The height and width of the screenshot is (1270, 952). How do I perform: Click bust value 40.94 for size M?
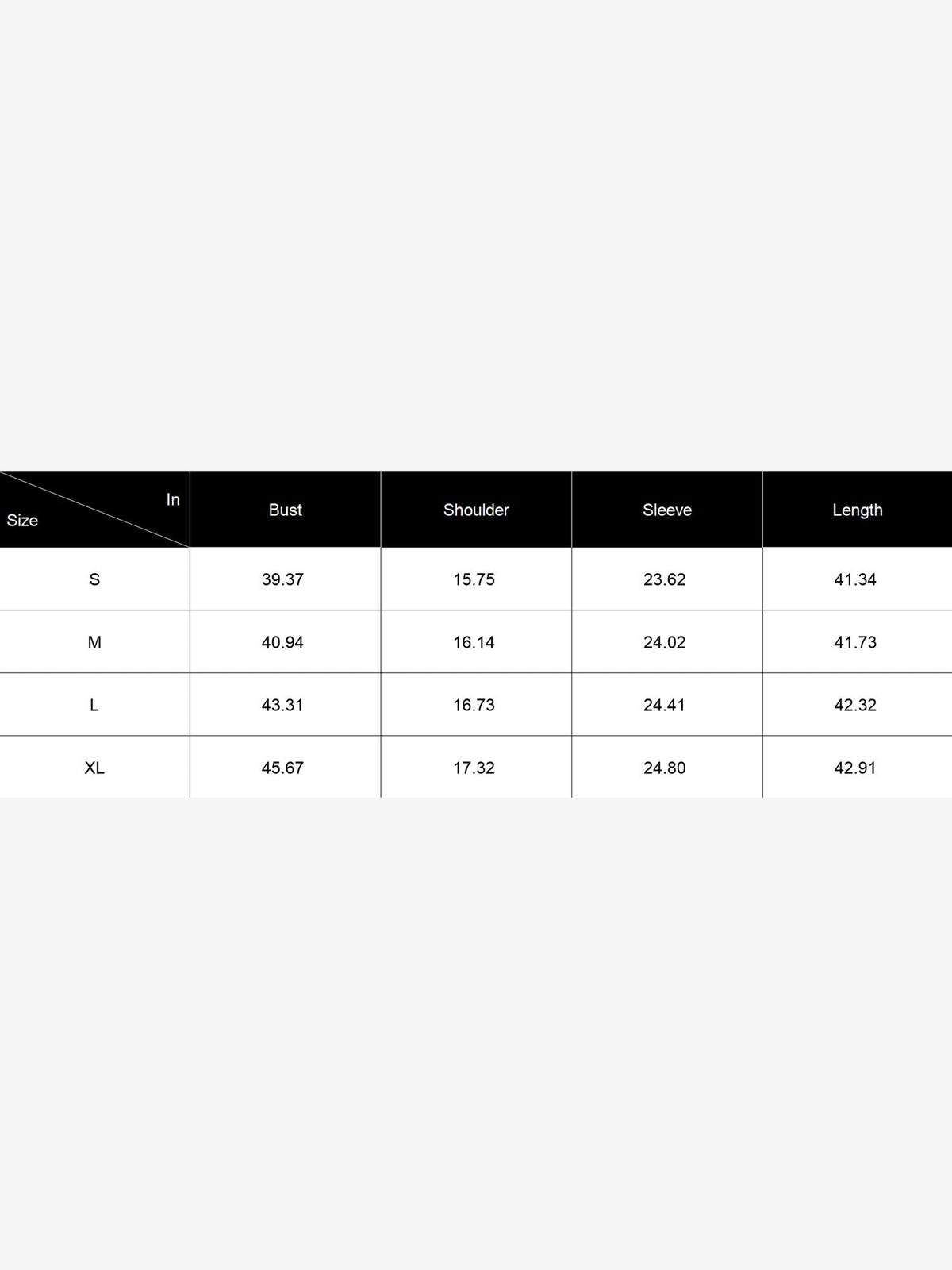coord(283,642)
